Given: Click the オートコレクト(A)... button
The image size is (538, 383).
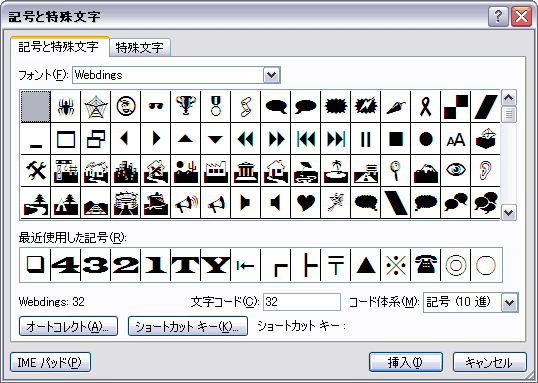Looking at the screenshot, I should (69, 326).
